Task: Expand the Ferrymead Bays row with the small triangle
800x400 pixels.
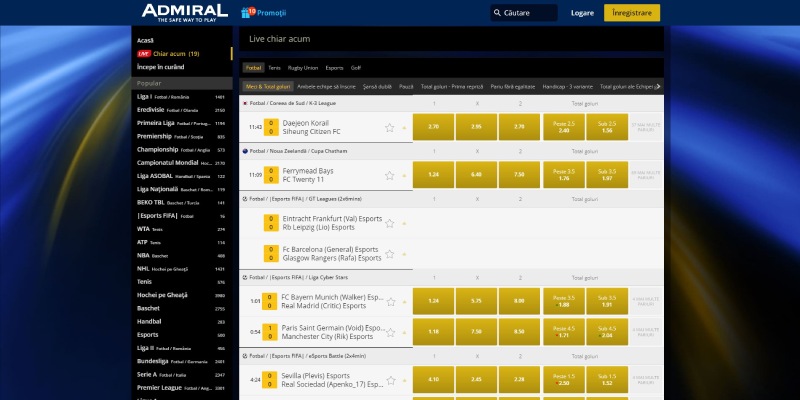Action: (x=405, y=176)
